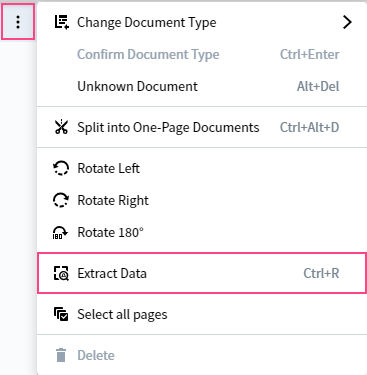367x375 pixels.
Task: Click the scissors split icon
Action: 61,127
